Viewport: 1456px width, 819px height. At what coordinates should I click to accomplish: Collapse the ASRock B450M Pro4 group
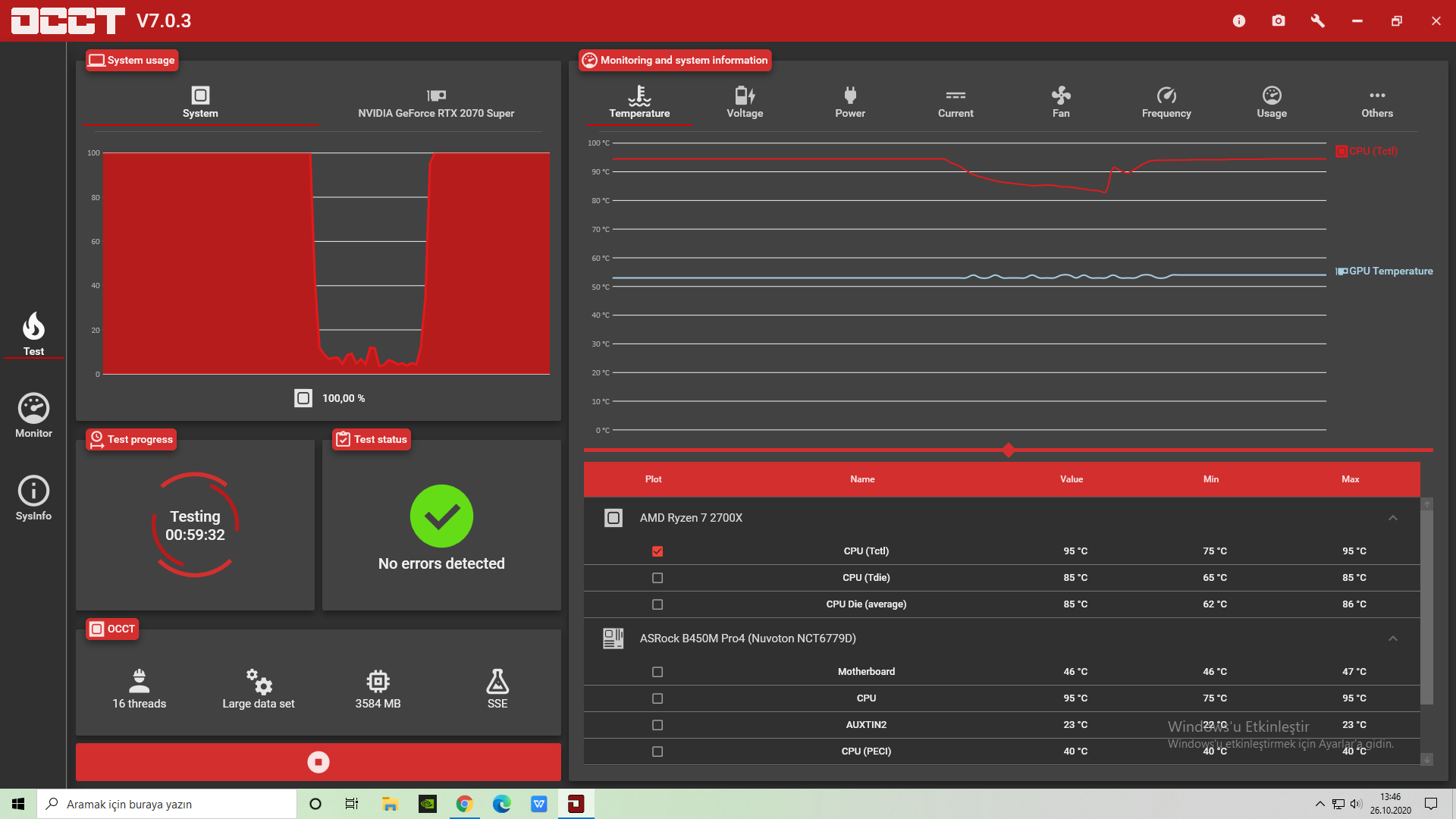[x=1393, y=639]
